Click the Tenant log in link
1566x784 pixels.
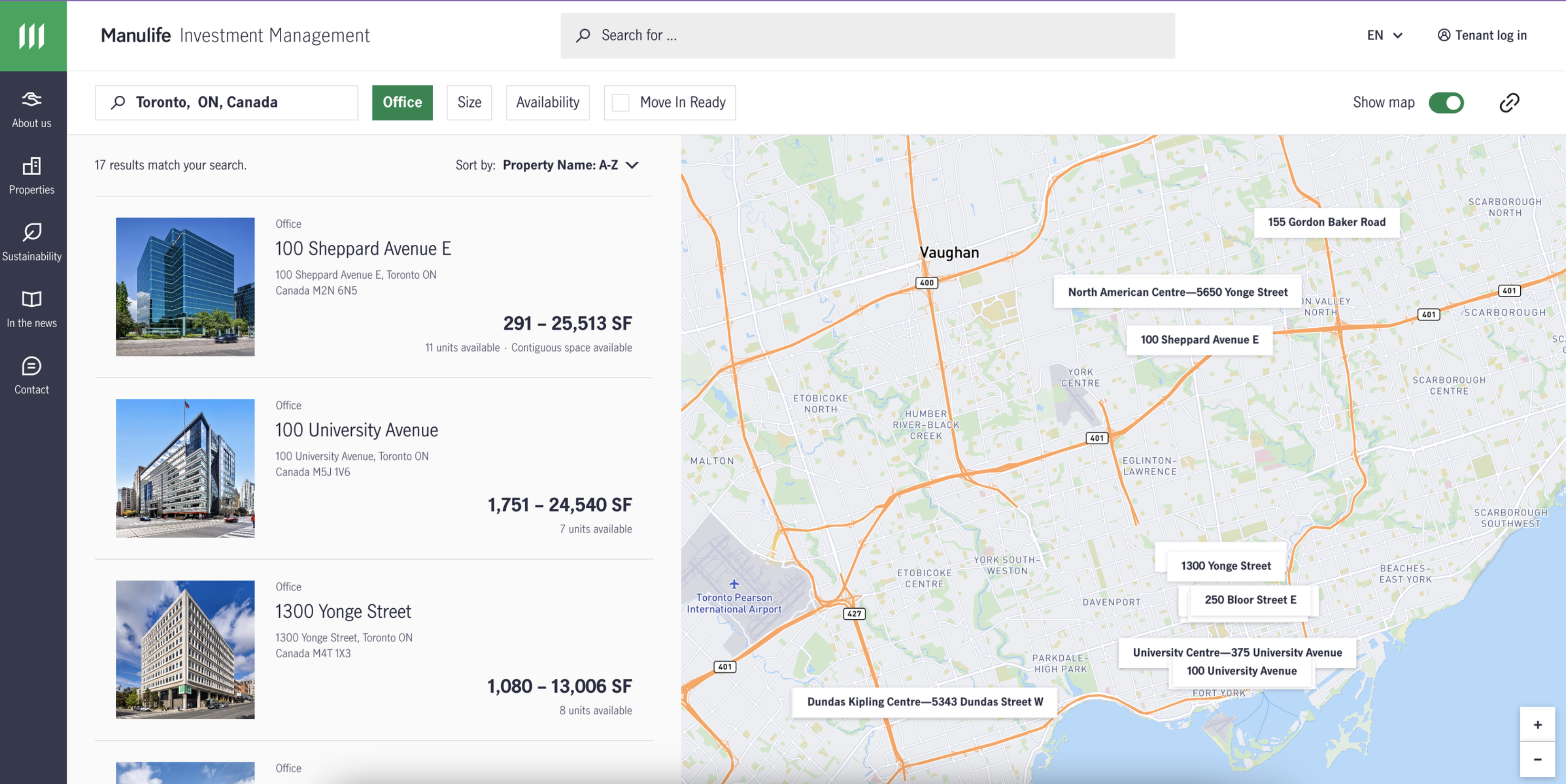click(1482, 35)
